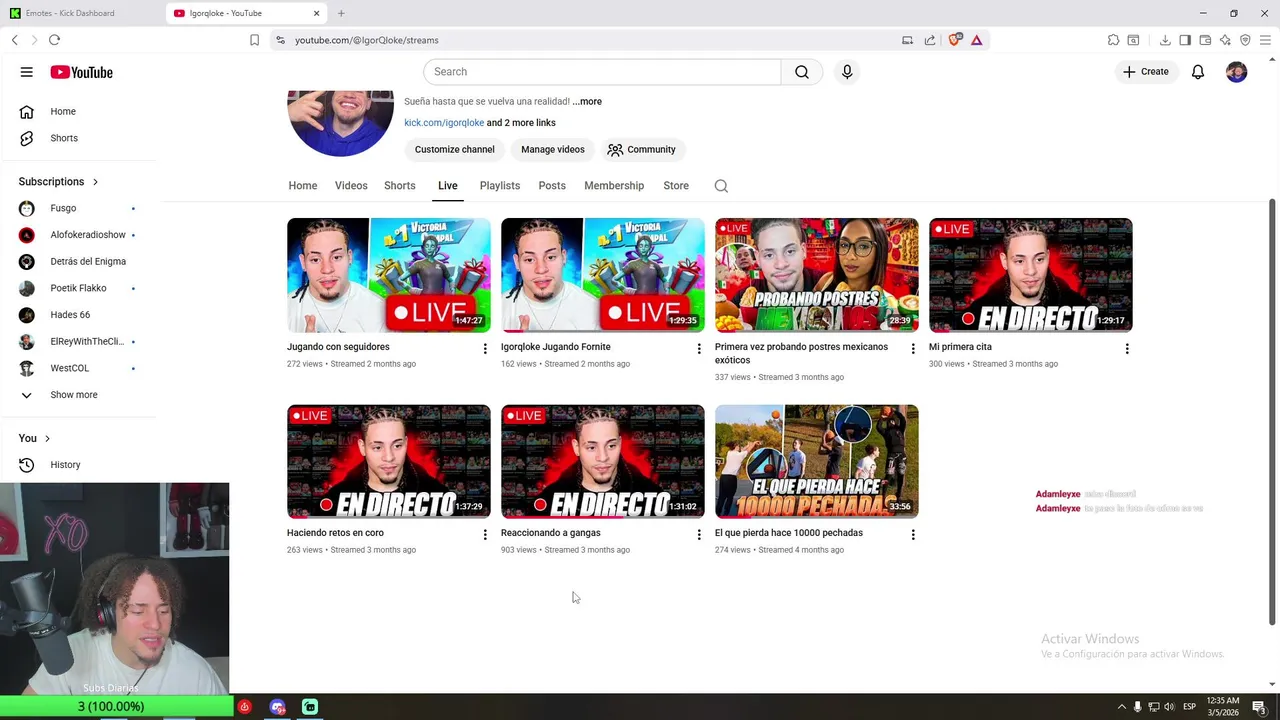
Task: Open Reaccionando a gangas thumbnail
Action: point(603,462)
